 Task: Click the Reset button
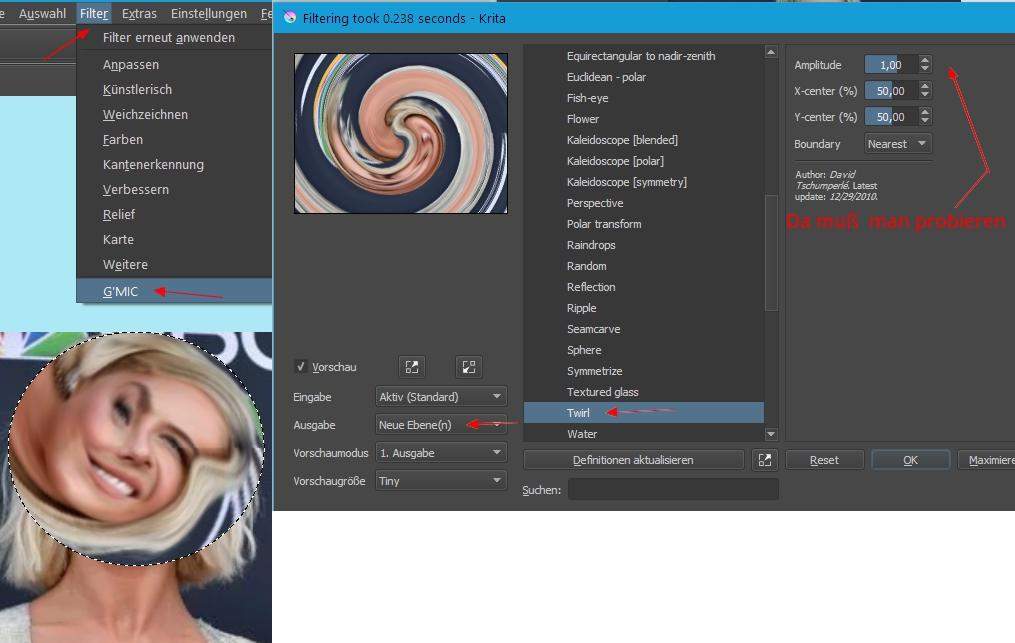coord(824,459)
